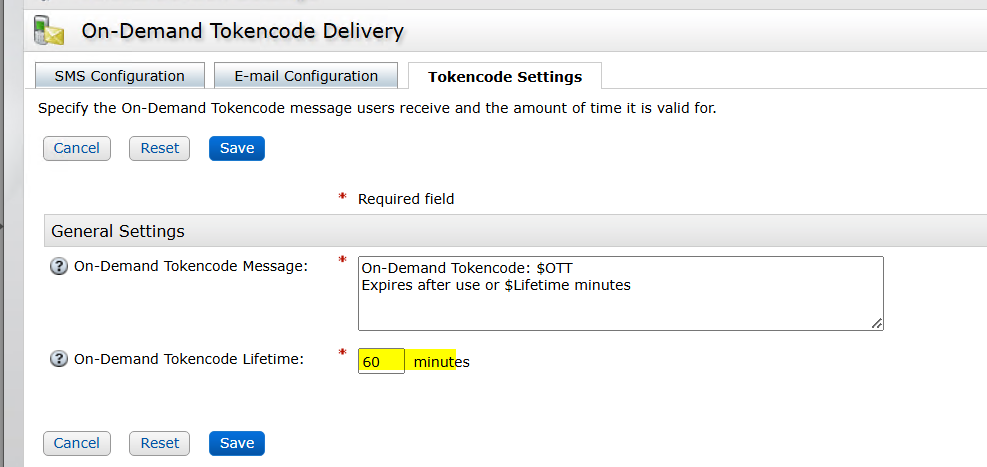Hit the top Save button
Screen dimensions: 987x467
point(237,148)
